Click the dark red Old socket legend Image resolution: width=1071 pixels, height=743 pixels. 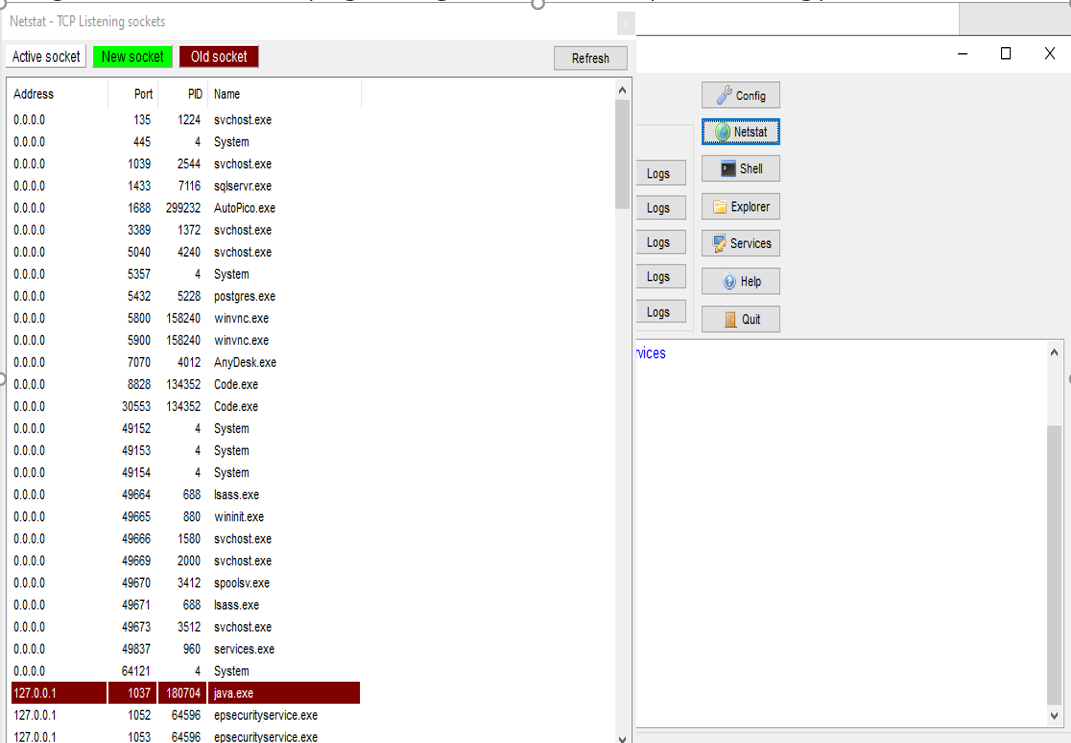[x=219, y=57]
